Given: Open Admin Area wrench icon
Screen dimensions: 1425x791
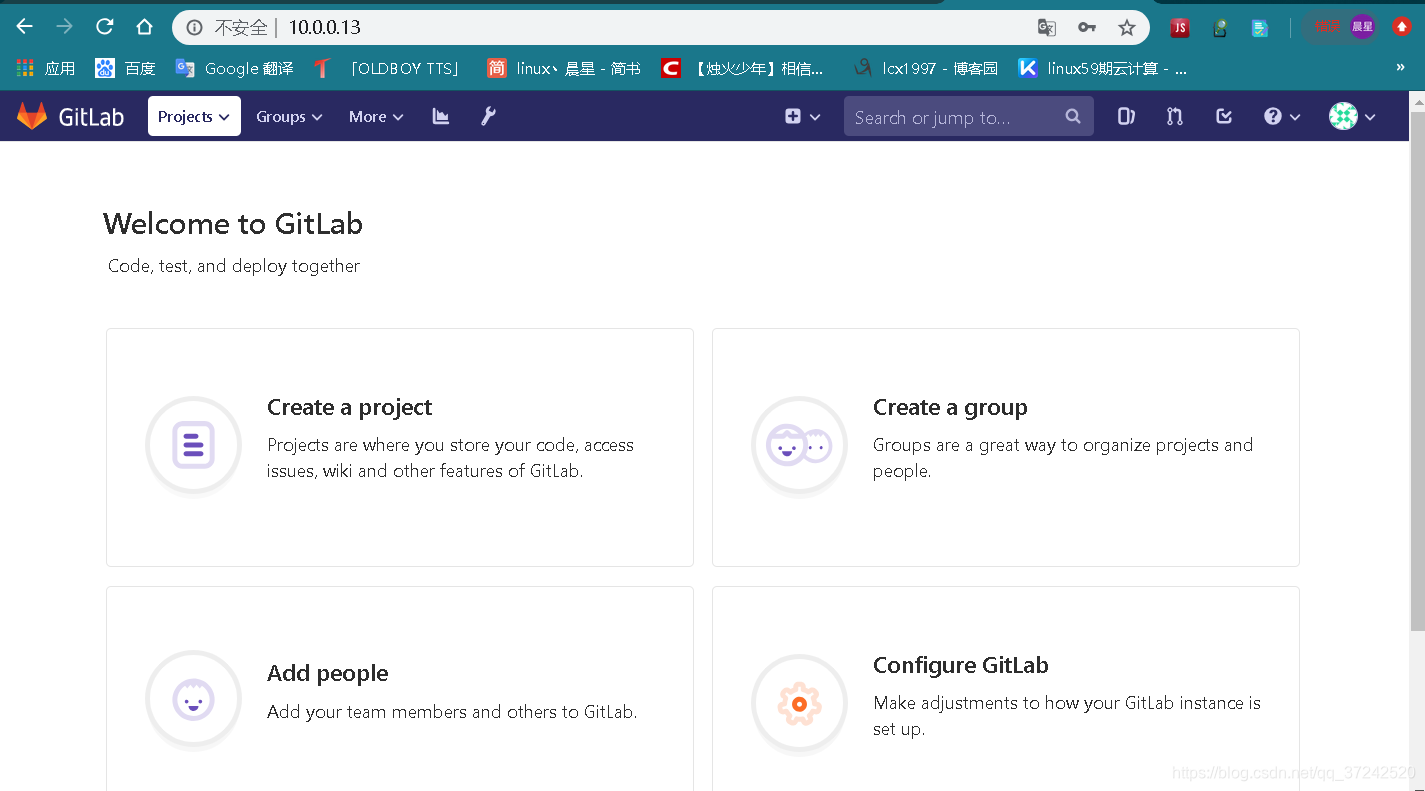Looking at the screenshot, I should pos(488,116).
